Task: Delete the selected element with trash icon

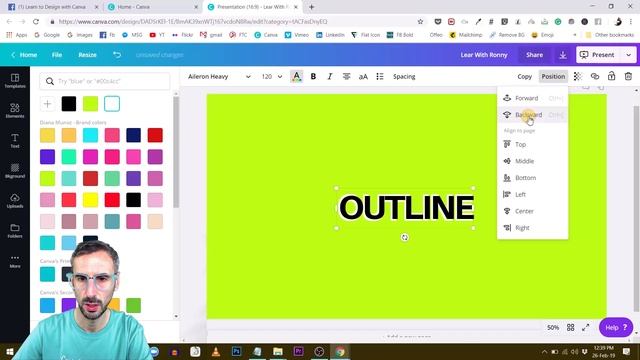Action: point(628,76)
